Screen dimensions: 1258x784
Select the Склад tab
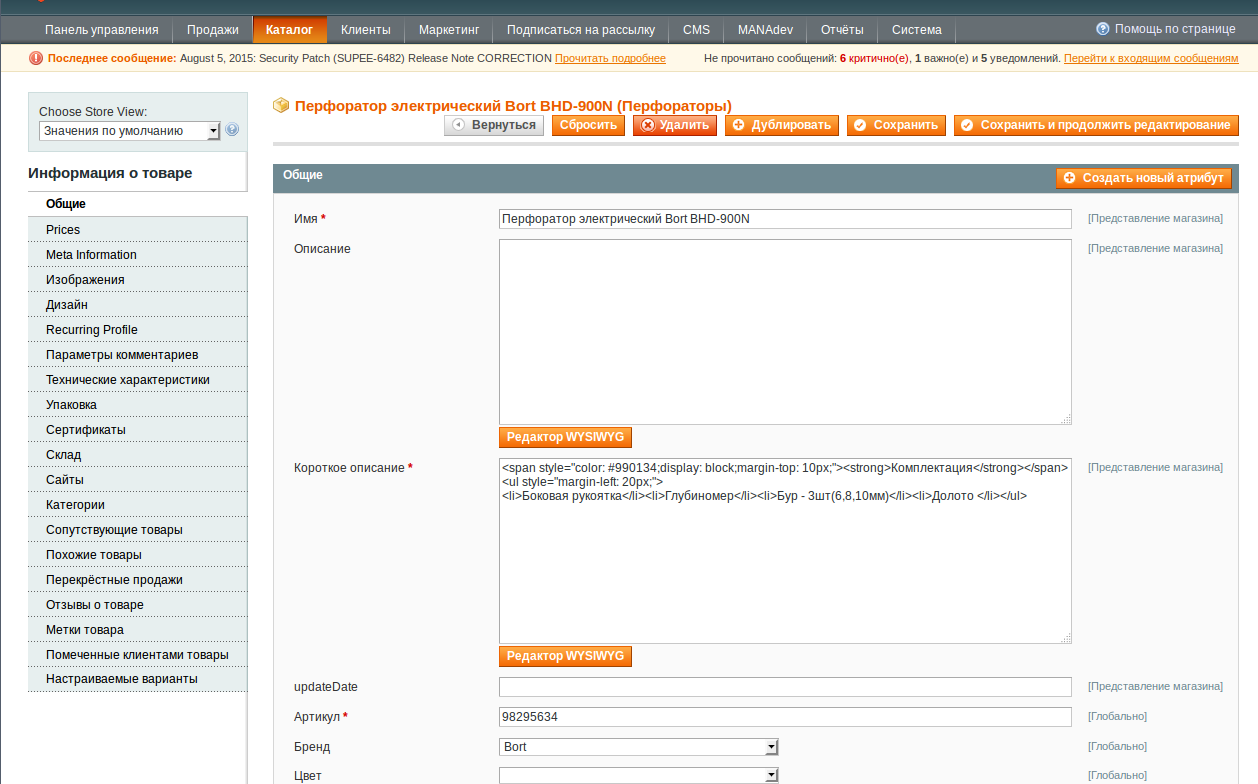click(x=137, y=455)
